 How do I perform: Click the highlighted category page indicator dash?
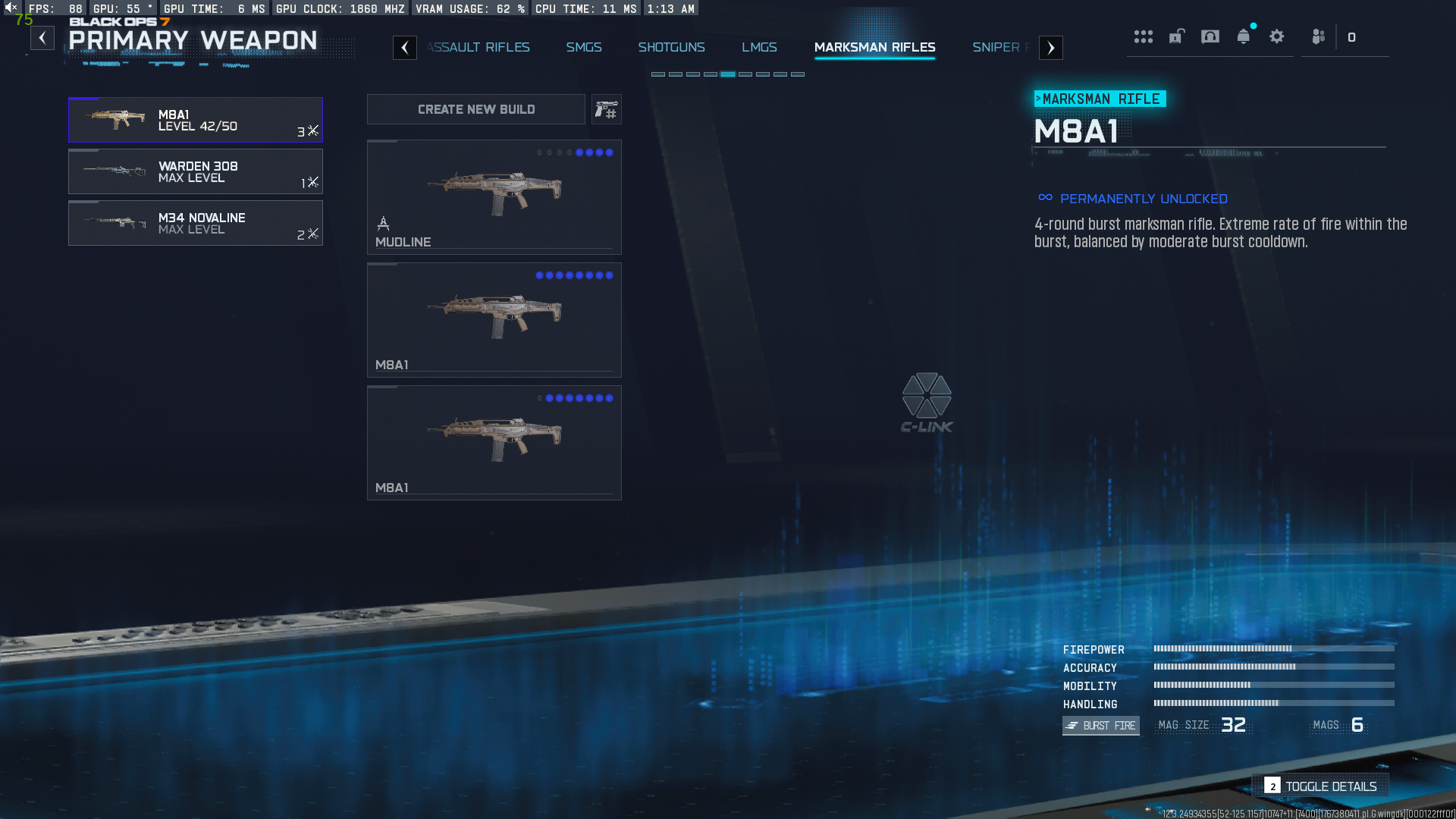coord(728,74)
